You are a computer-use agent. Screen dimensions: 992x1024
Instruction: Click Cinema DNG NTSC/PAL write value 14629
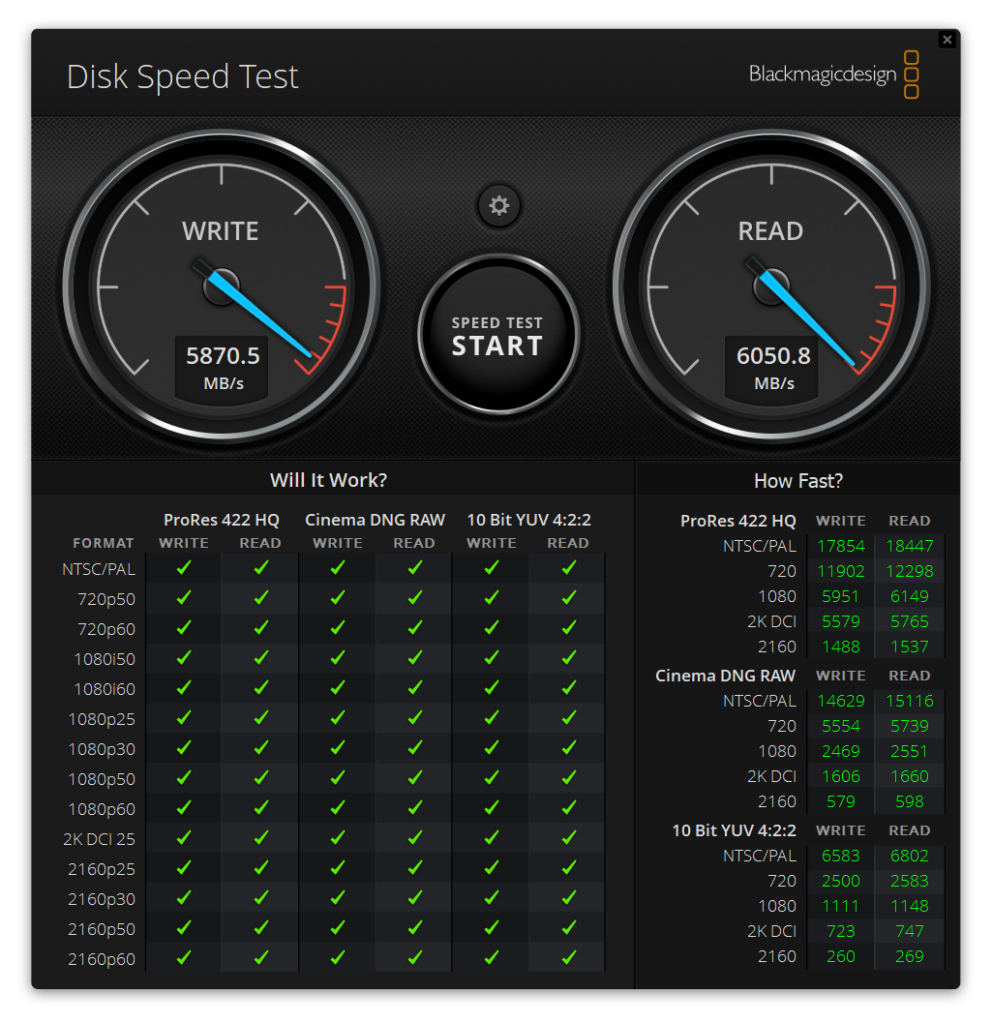[840, 701]
